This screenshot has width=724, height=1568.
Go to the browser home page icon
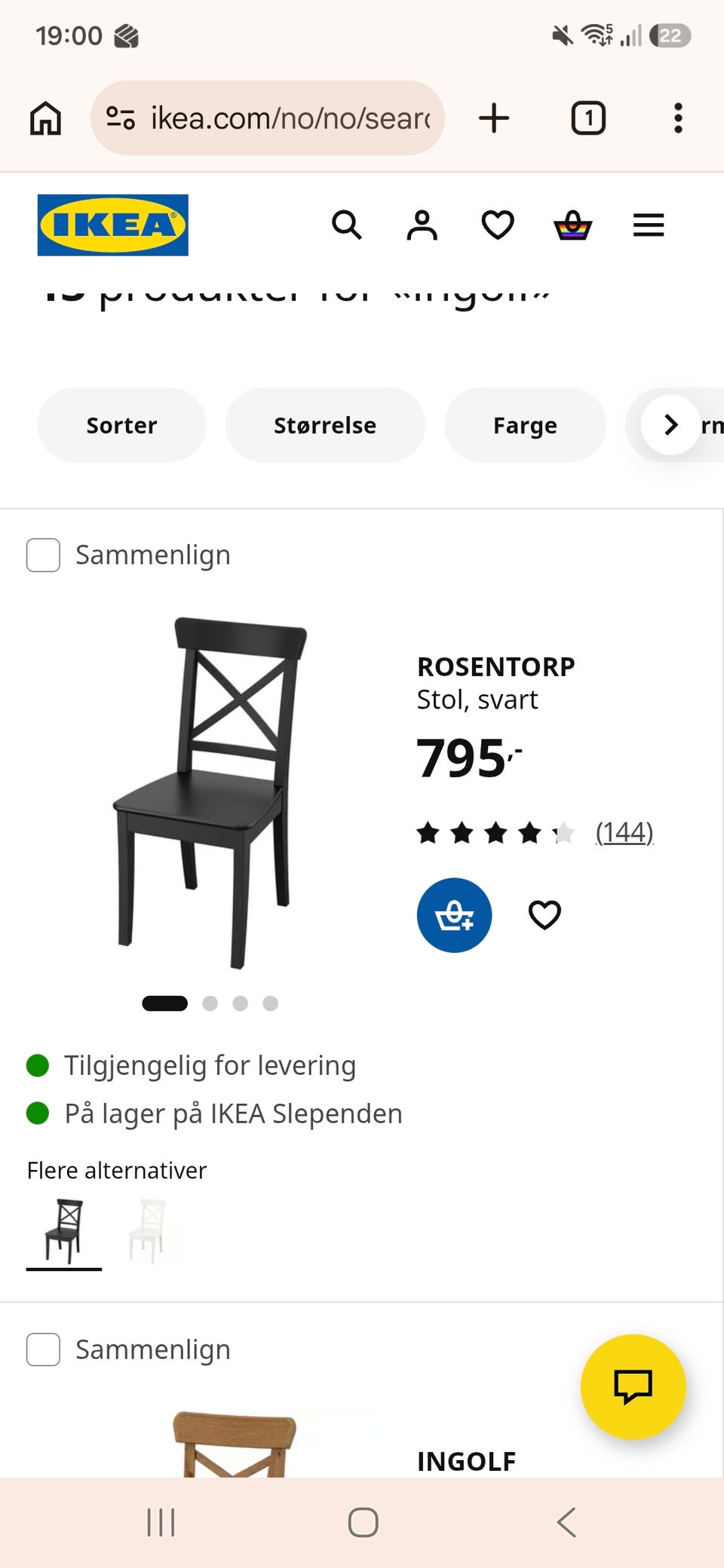(45, 118)
